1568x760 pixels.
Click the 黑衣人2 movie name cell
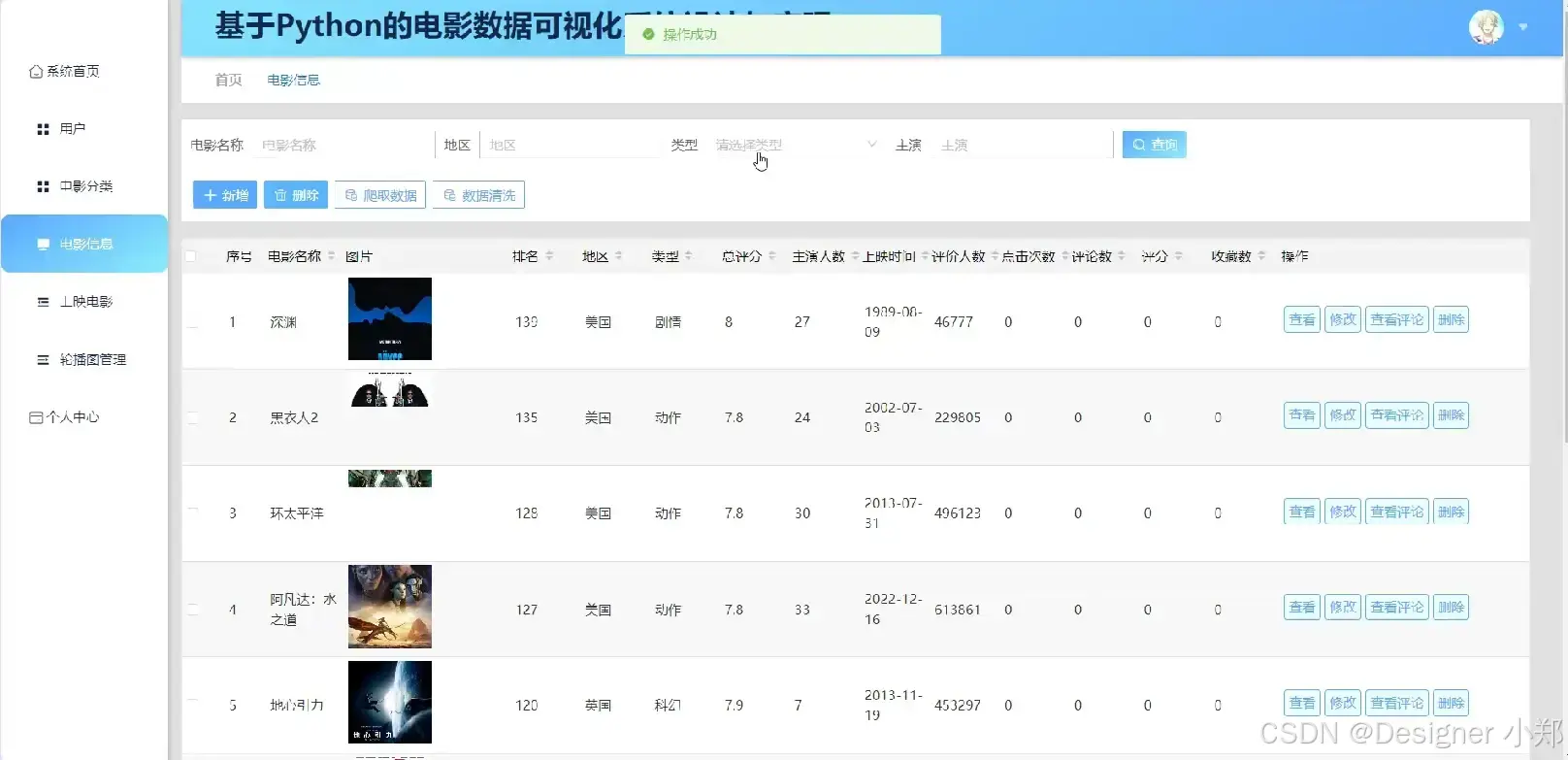click(x=294, y=417)
